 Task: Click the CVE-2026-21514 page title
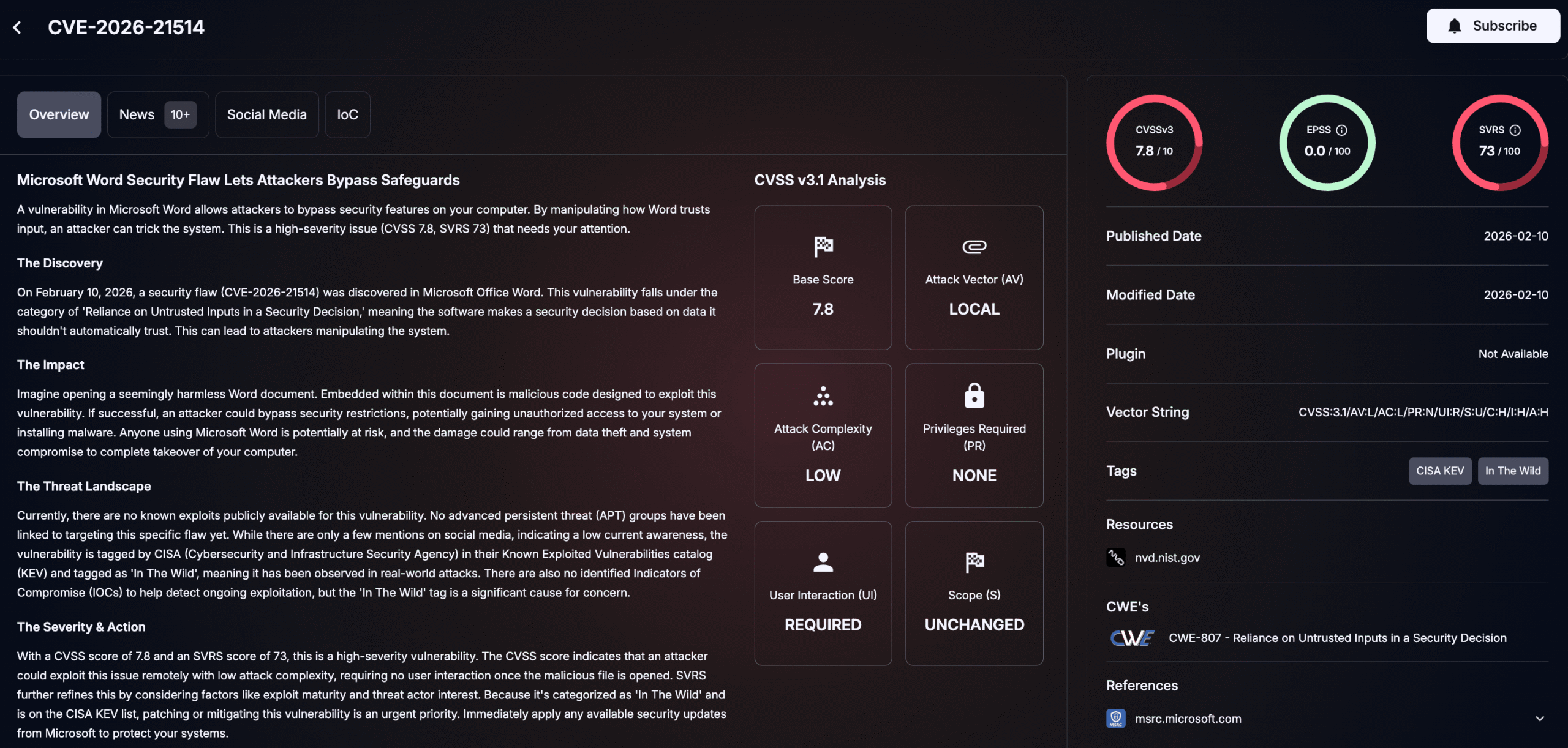click(x=126, y=28)
